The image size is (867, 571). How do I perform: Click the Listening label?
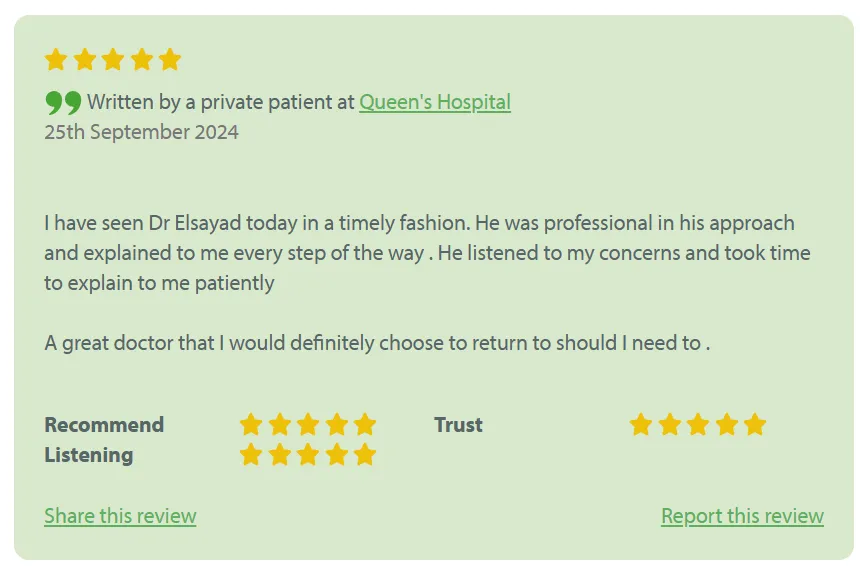[x=88, y=455]
